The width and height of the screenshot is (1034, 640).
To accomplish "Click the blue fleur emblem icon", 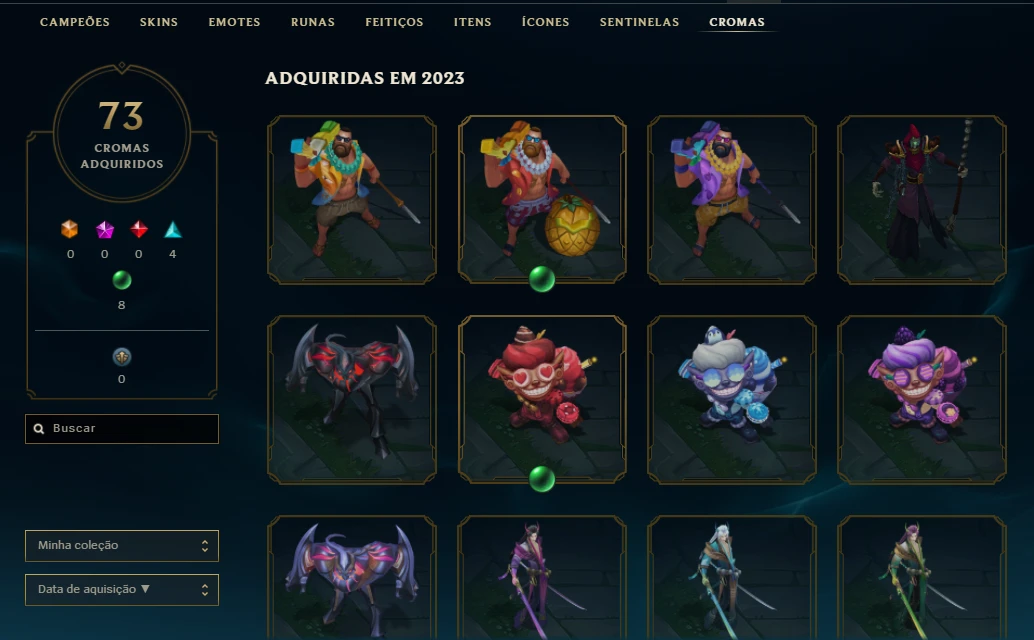I will pos(121,357).
